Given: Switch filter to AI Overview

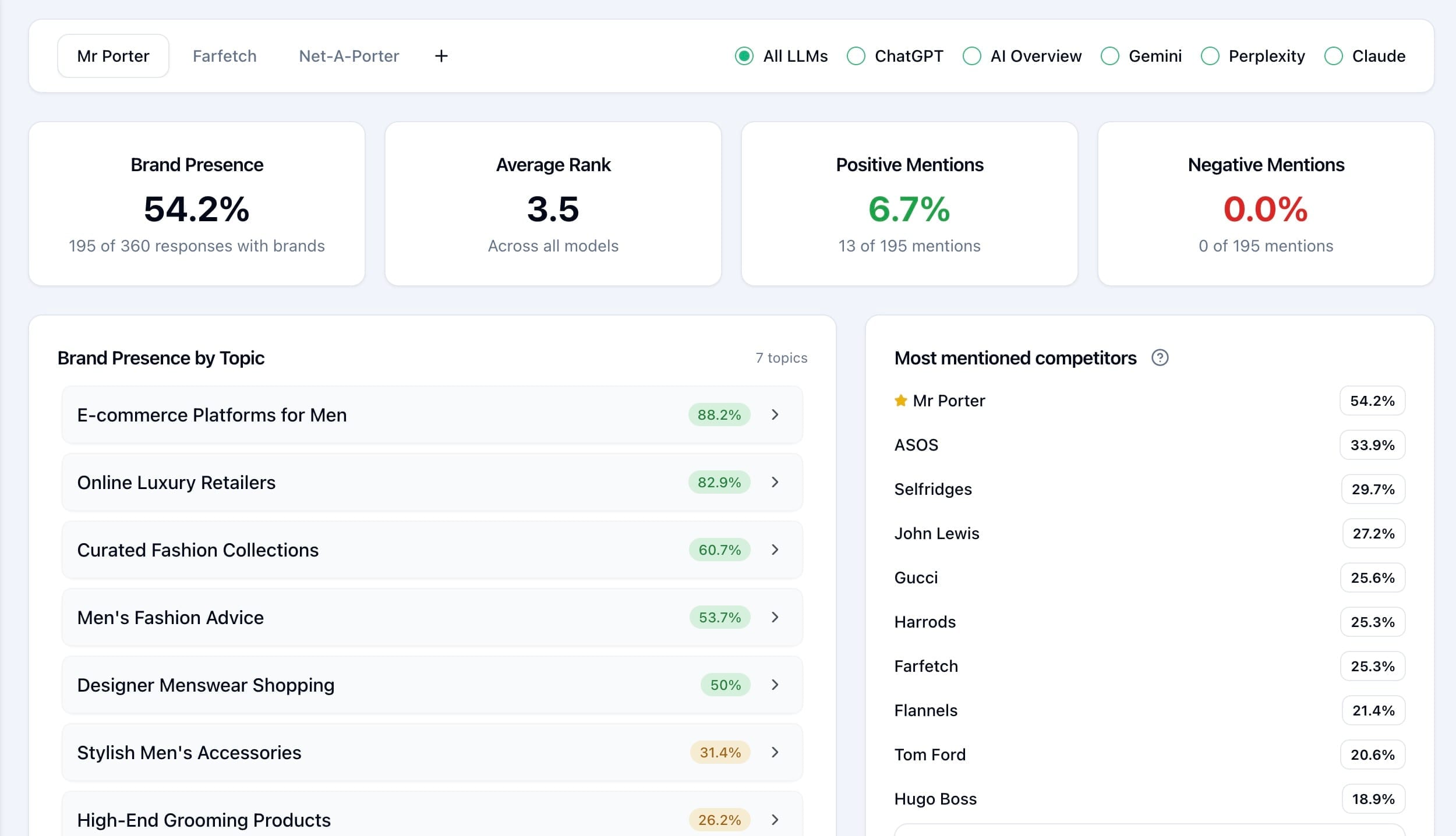Looking at the screenshot, I should pyautogui.click(x=971, y=56).
